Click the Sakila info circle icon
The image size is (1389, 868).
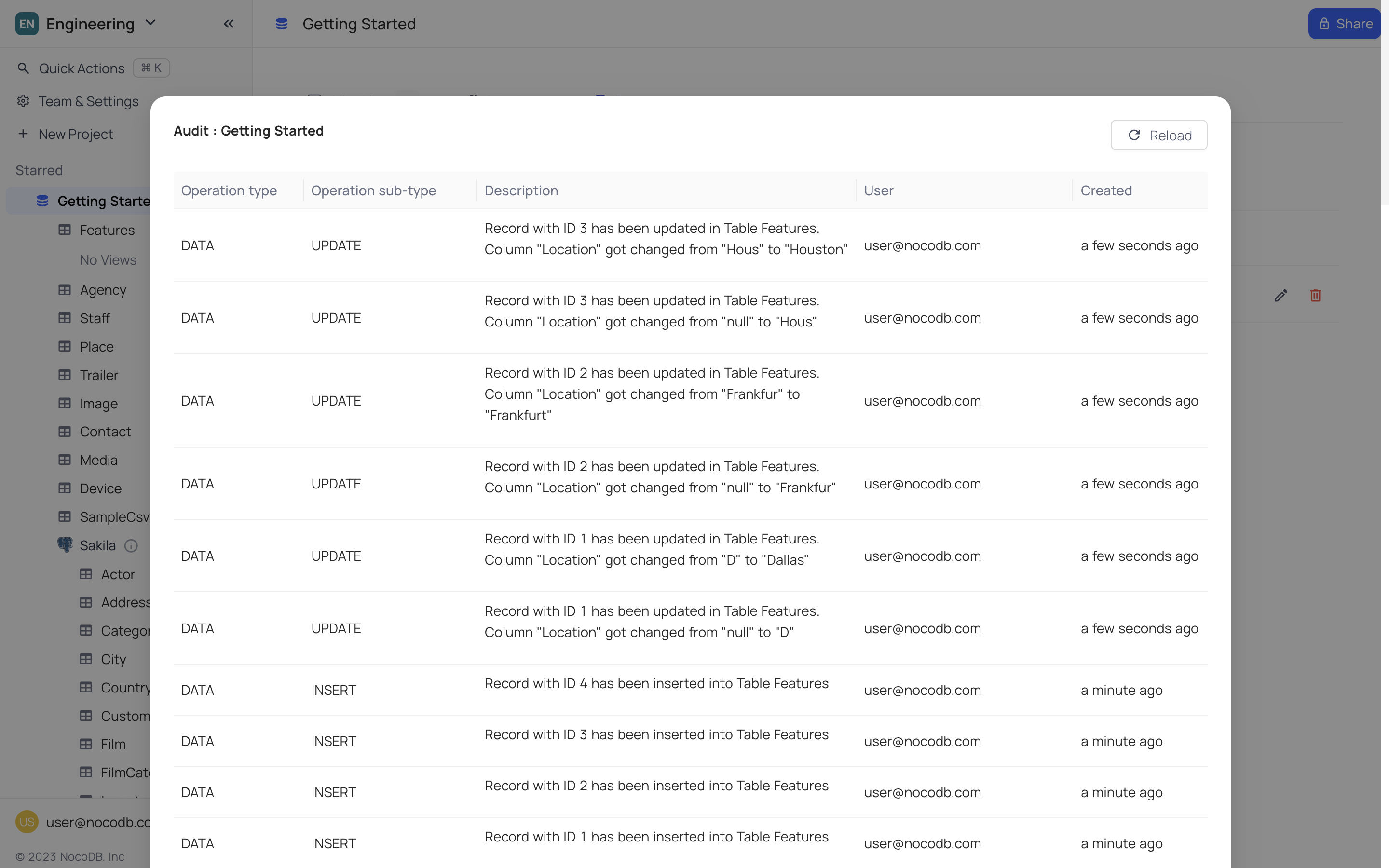tap(131, 545)
